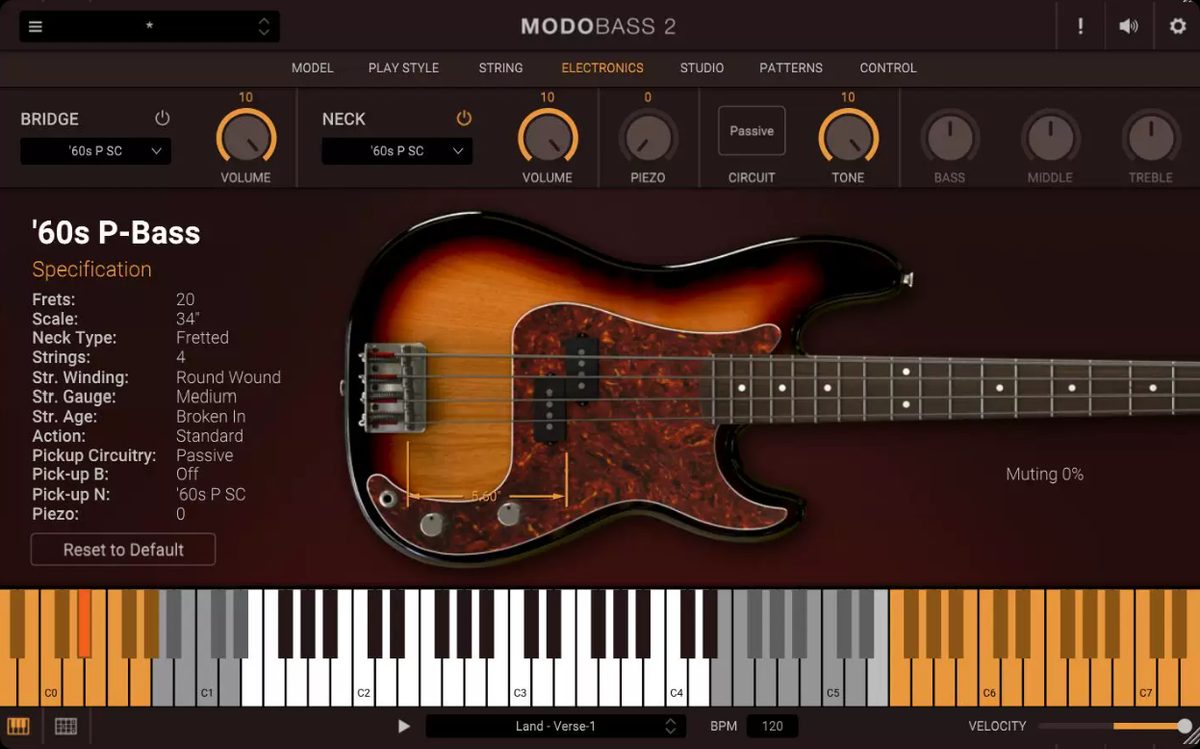Screen dimensions: 1200x749
Task: Click the TONE knob
Action: click(848, 138)
